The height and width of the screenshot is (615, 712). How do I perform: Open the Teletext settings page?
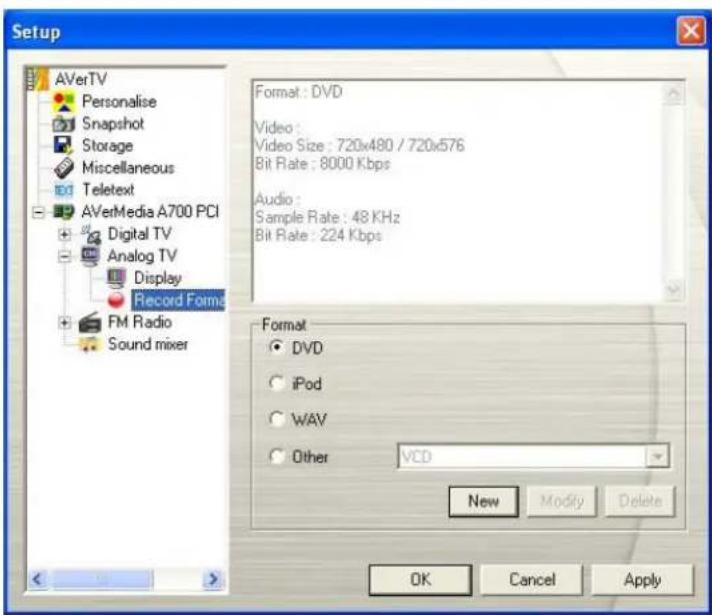(x=108, y=189)
